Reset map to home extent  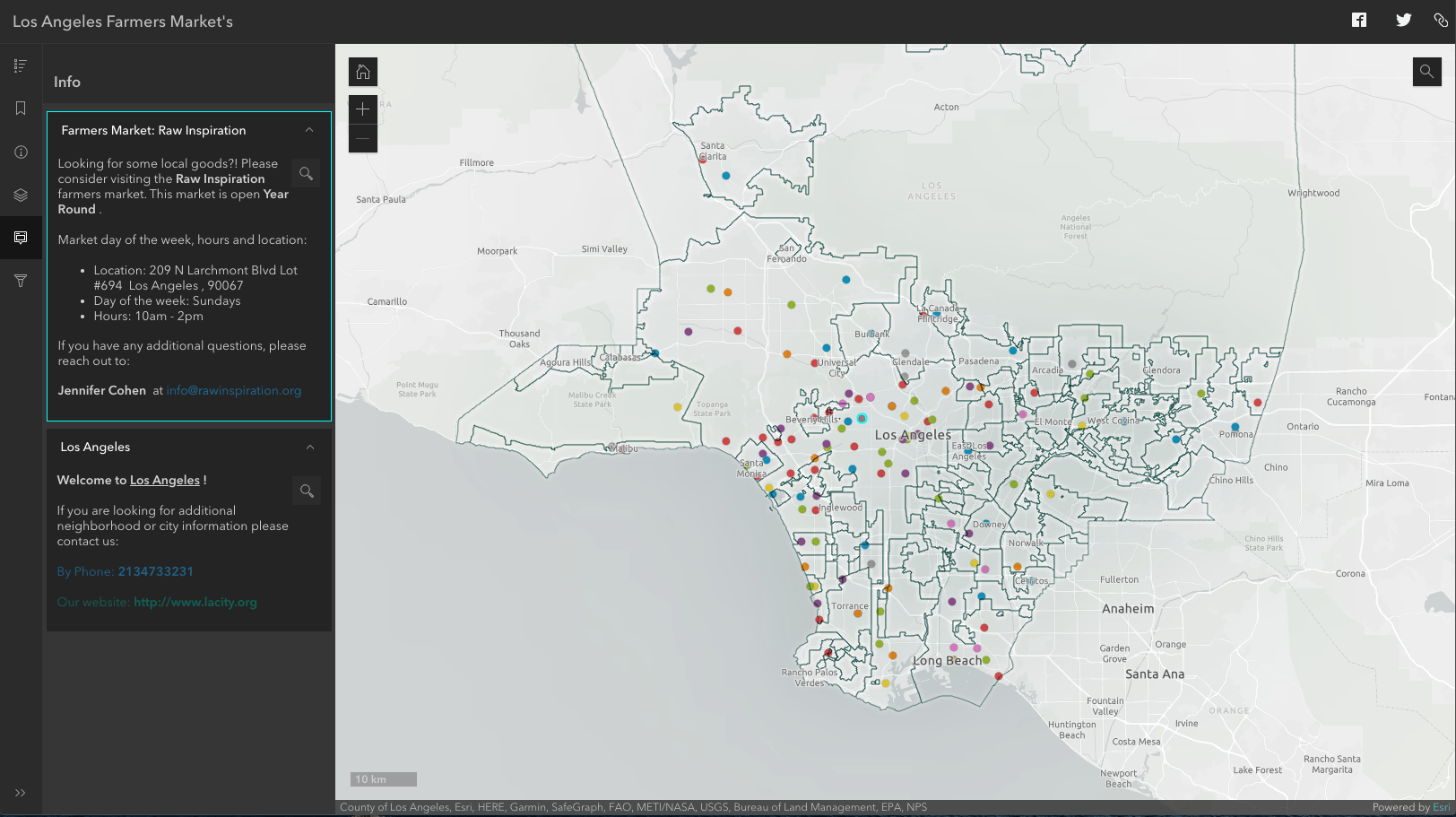tap(363, 72)
